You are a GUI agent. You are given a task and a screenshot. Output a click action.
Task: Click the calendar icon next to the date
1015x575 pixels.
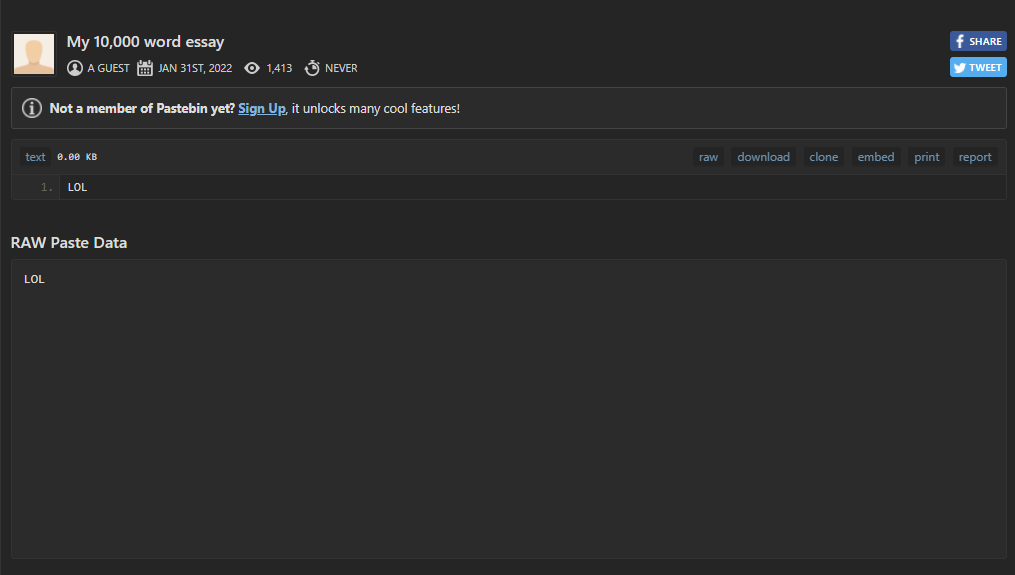click(x=145, y=68)
